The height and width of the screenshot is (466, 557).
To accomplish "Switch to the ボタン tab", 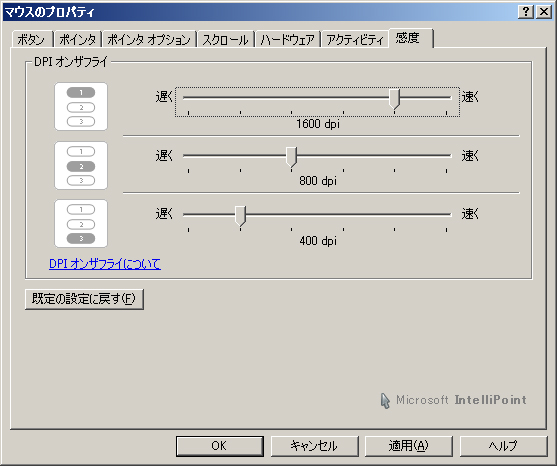I will coord(32,39).
